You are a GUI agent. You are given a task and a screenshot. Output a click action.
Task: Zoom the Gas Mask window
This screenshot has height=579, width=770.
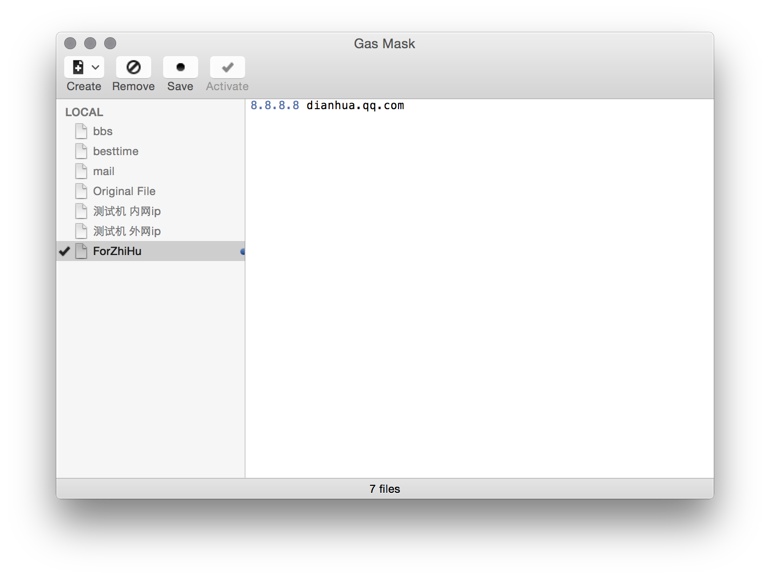[110, 43]
